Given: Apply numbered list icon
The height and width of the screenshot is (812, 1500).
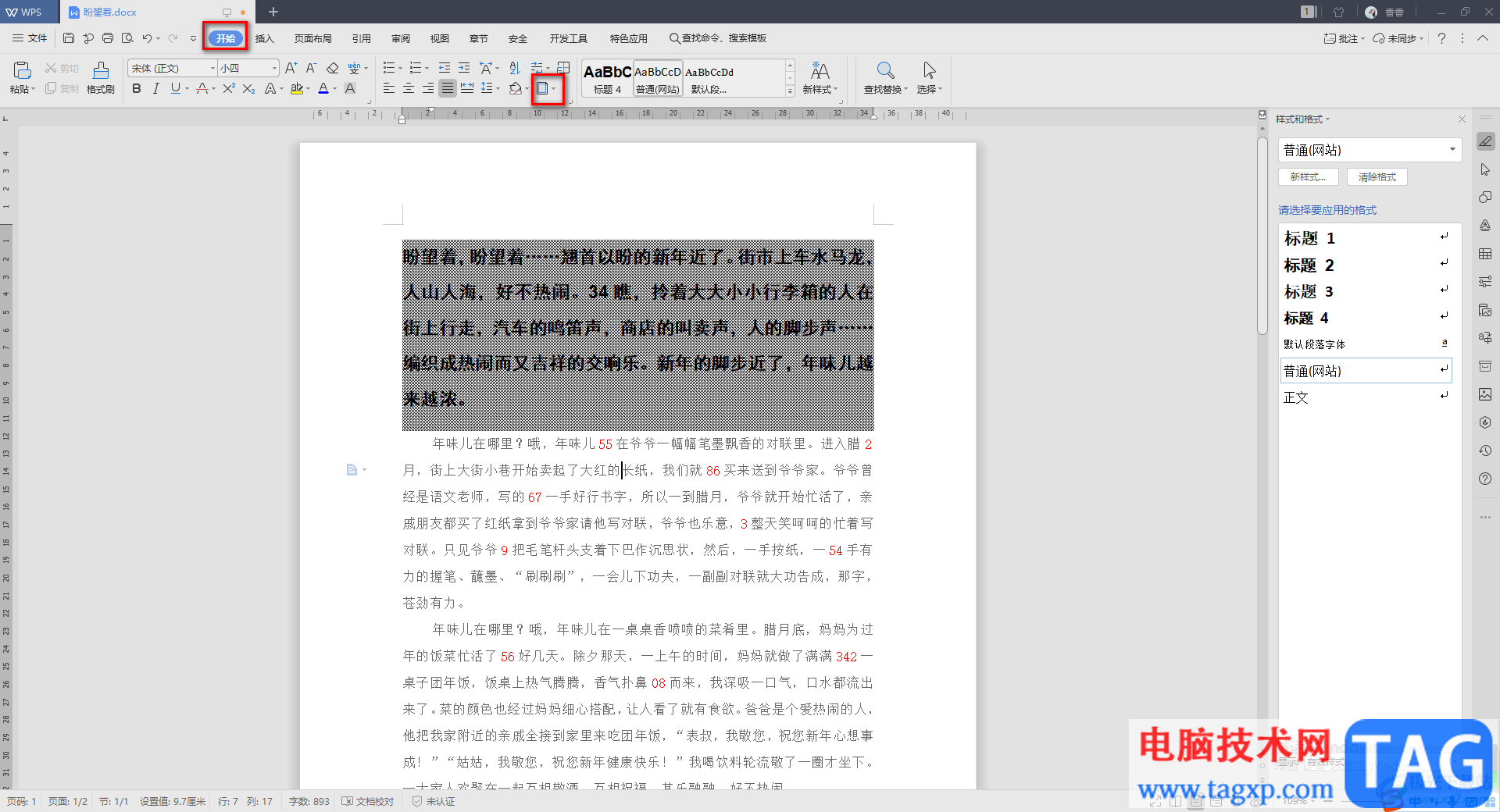Looking at the screenshot, I should pyautogui.click(x=416, y=69).
